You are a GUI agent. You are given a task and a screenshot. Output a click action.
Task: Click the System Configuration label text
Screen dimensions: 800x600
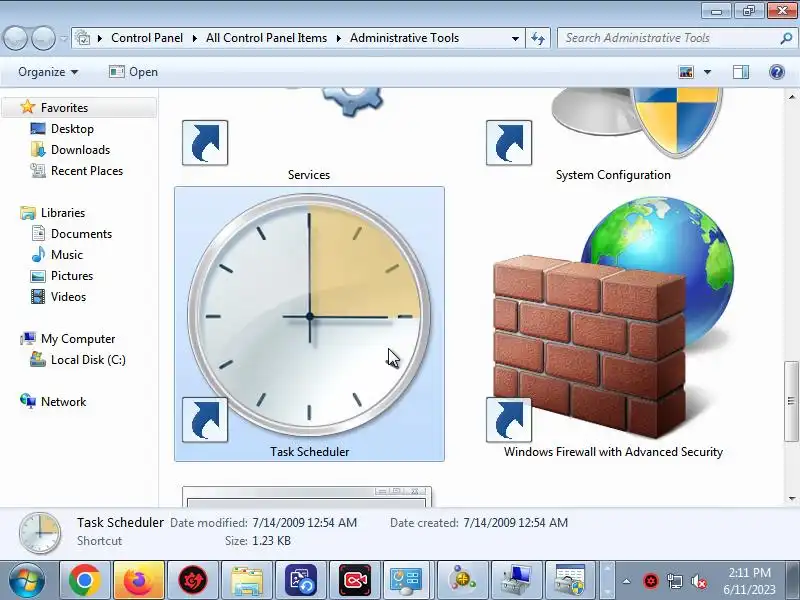[613, 174]
